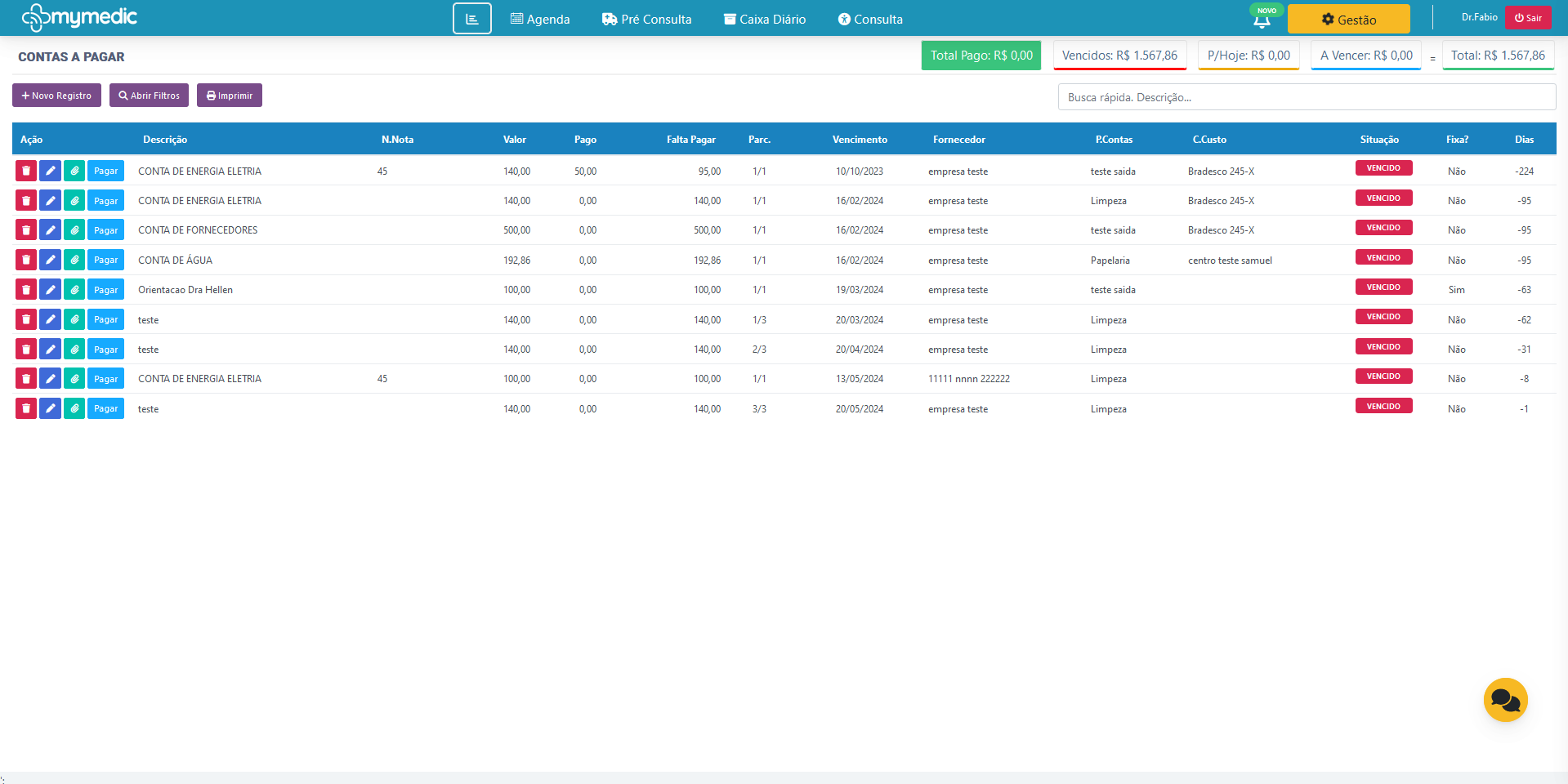Expand the Gestão menu button
The height and width of the screenshot is (784, 1568).
coord(1348,20)
